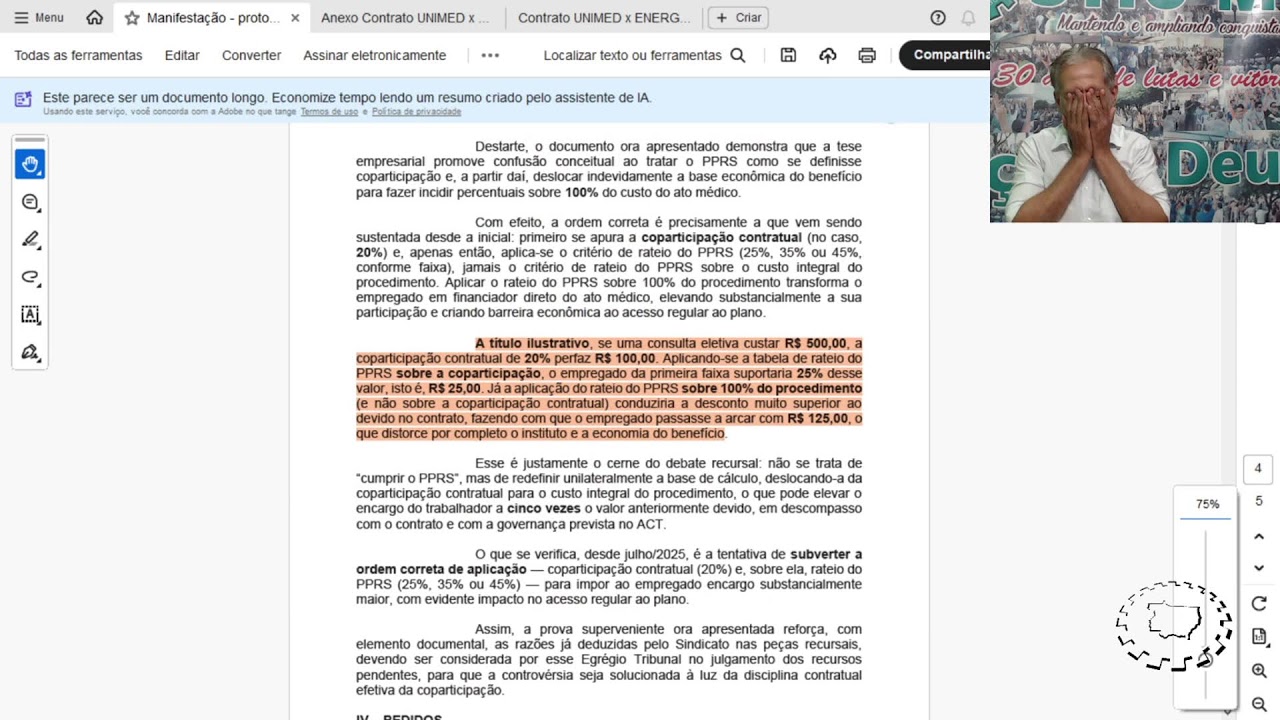Click the Localizar texto ou ferramentas search
Viewport: 1280px width, 720px height.
tap(645, 55)
